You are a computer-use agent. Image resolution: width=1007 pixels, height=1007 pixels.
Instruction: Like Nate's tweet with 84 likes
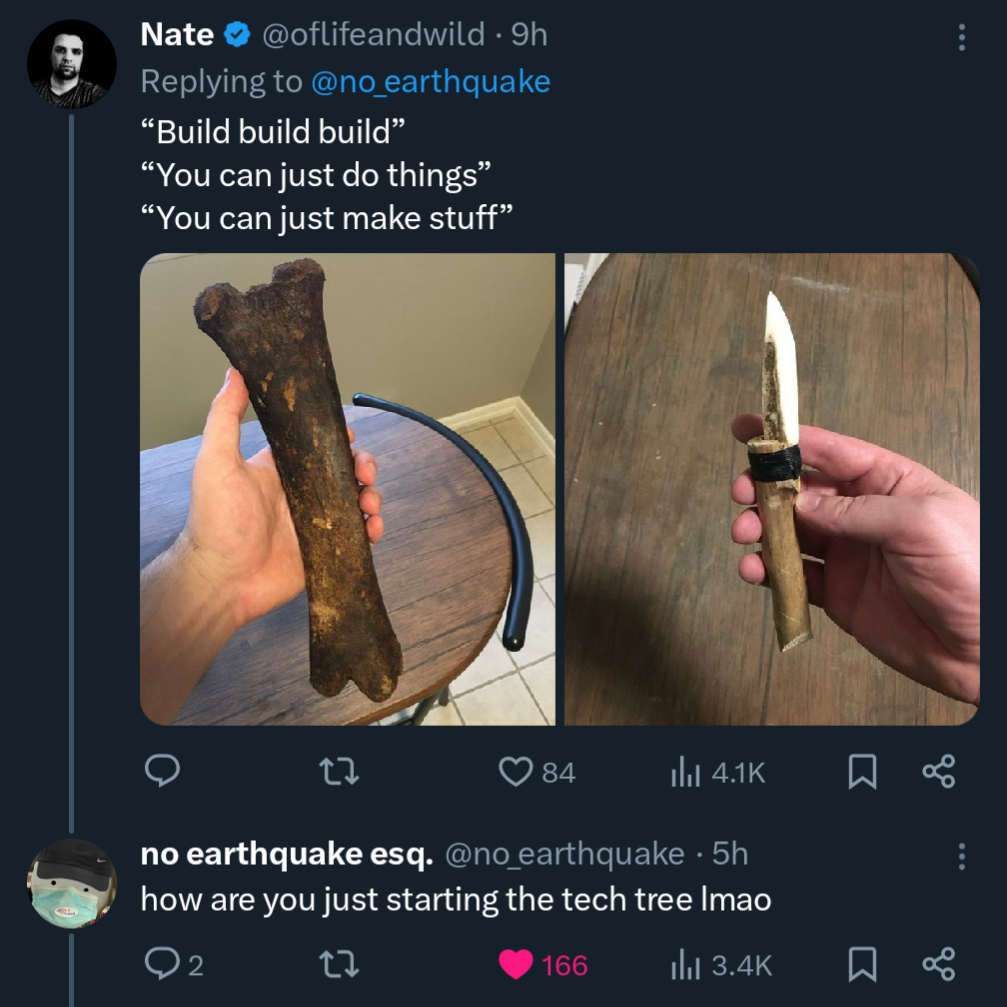537,772
